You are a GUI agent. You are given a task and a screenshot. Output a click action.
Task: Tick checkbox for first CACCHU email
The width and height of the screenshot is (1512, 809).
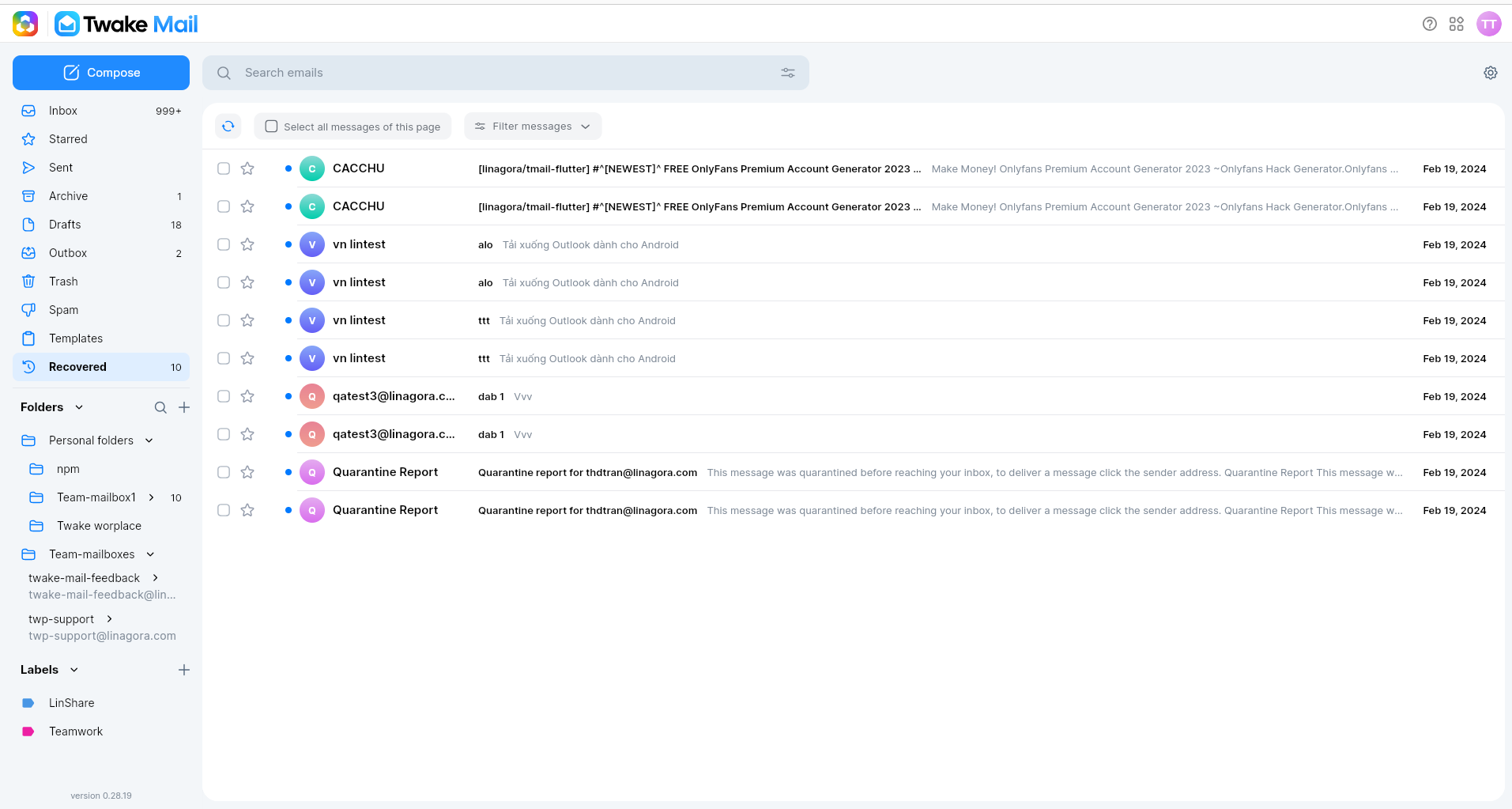(224, 168)
